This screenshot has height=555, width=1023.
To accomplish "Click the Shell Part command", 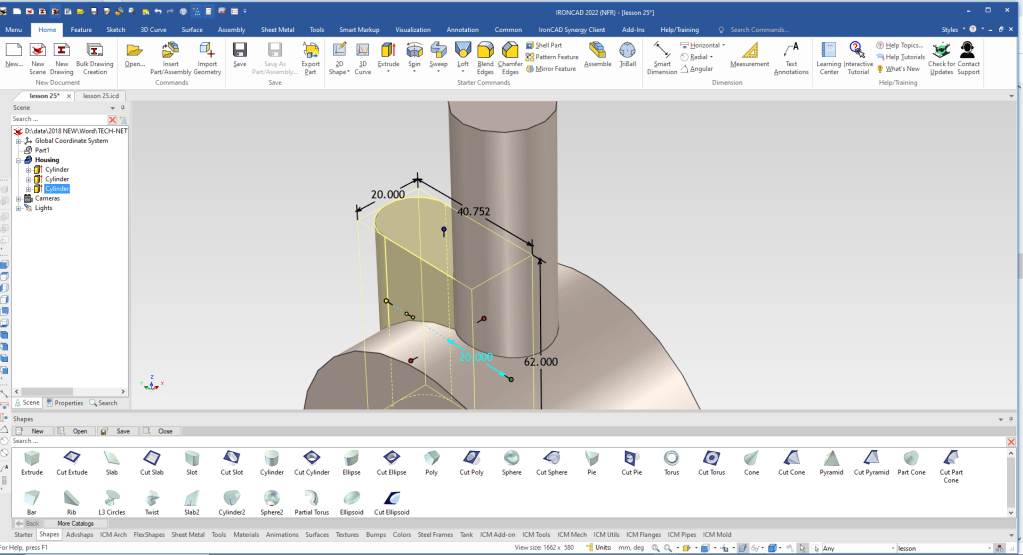I will [548, 45].
